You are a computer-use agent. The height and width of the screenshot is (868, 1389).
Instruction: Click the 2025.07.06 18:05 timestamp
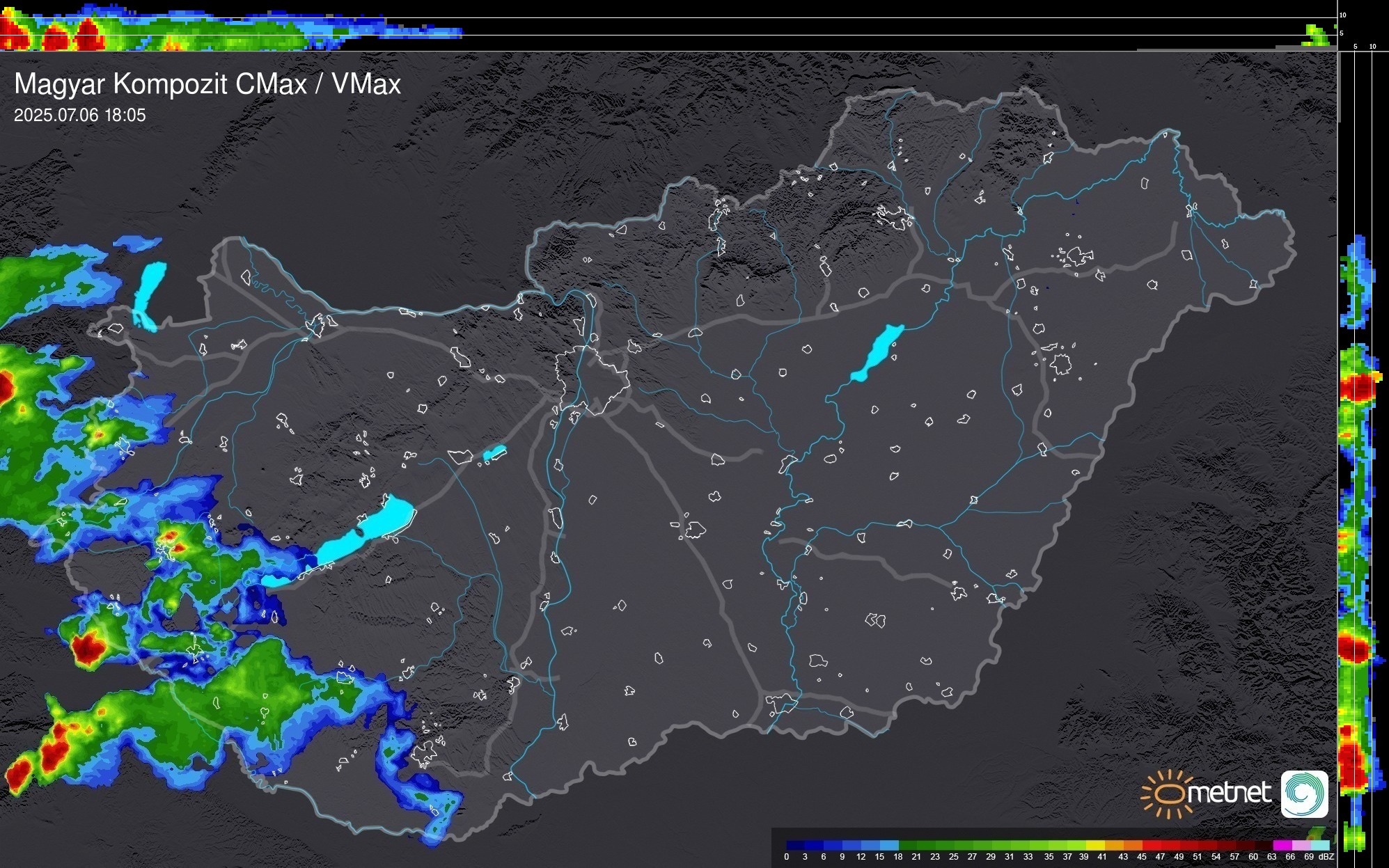[80, 116]
